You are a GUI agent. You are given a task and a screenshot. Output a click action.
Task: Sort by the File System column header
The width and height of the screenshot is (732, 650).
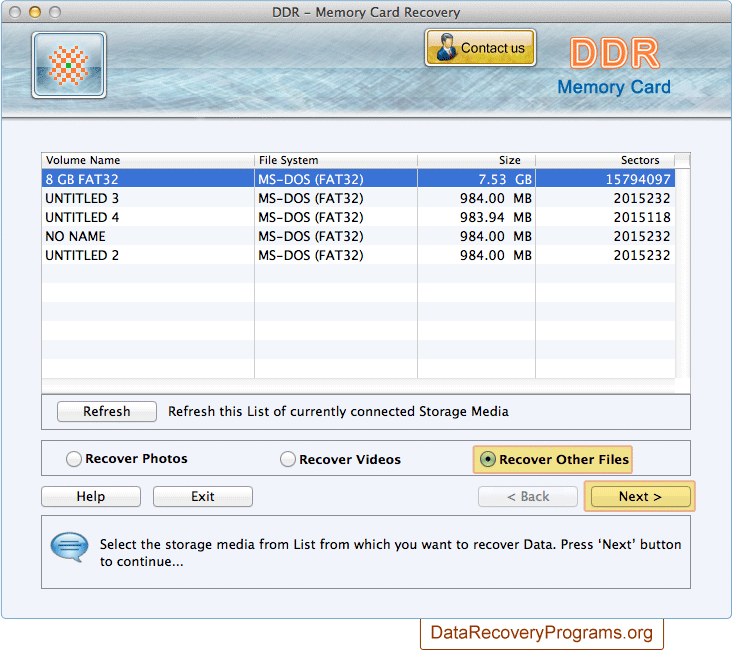[x=336, y=160]
